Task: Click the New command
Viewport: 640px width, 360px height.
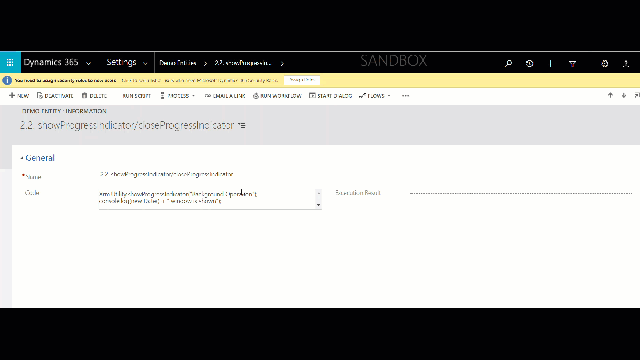Action: (x=19, y=96)
